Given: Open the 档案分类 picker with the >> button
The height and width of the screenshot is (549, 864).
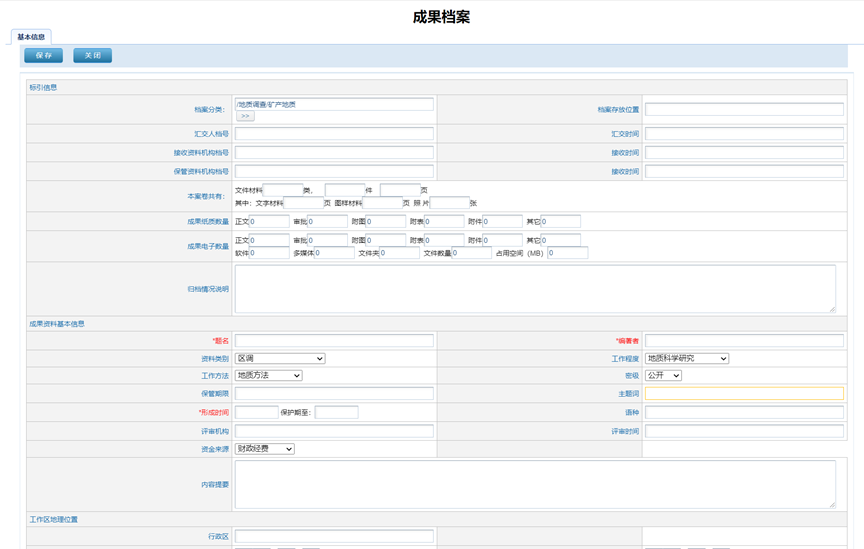Looking at the screenshot, I should [245, 116].
